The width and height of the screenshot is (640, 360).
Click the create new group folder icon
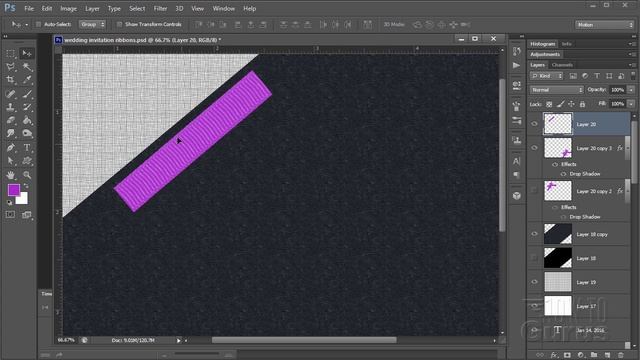coord(594,355)
